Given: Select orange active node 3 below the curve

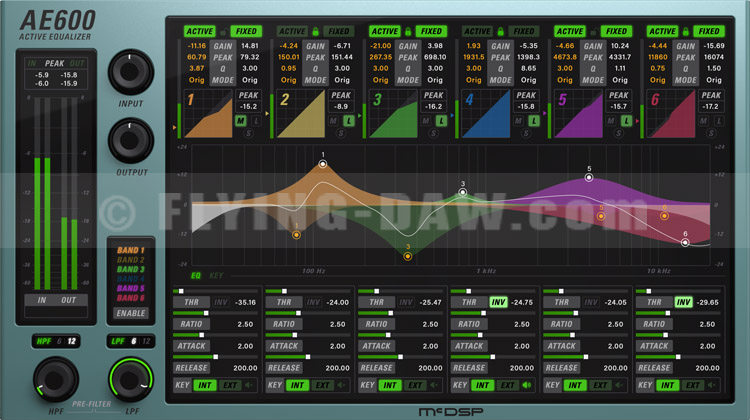Looking at the screenshot, I should [x=408, y=256].
